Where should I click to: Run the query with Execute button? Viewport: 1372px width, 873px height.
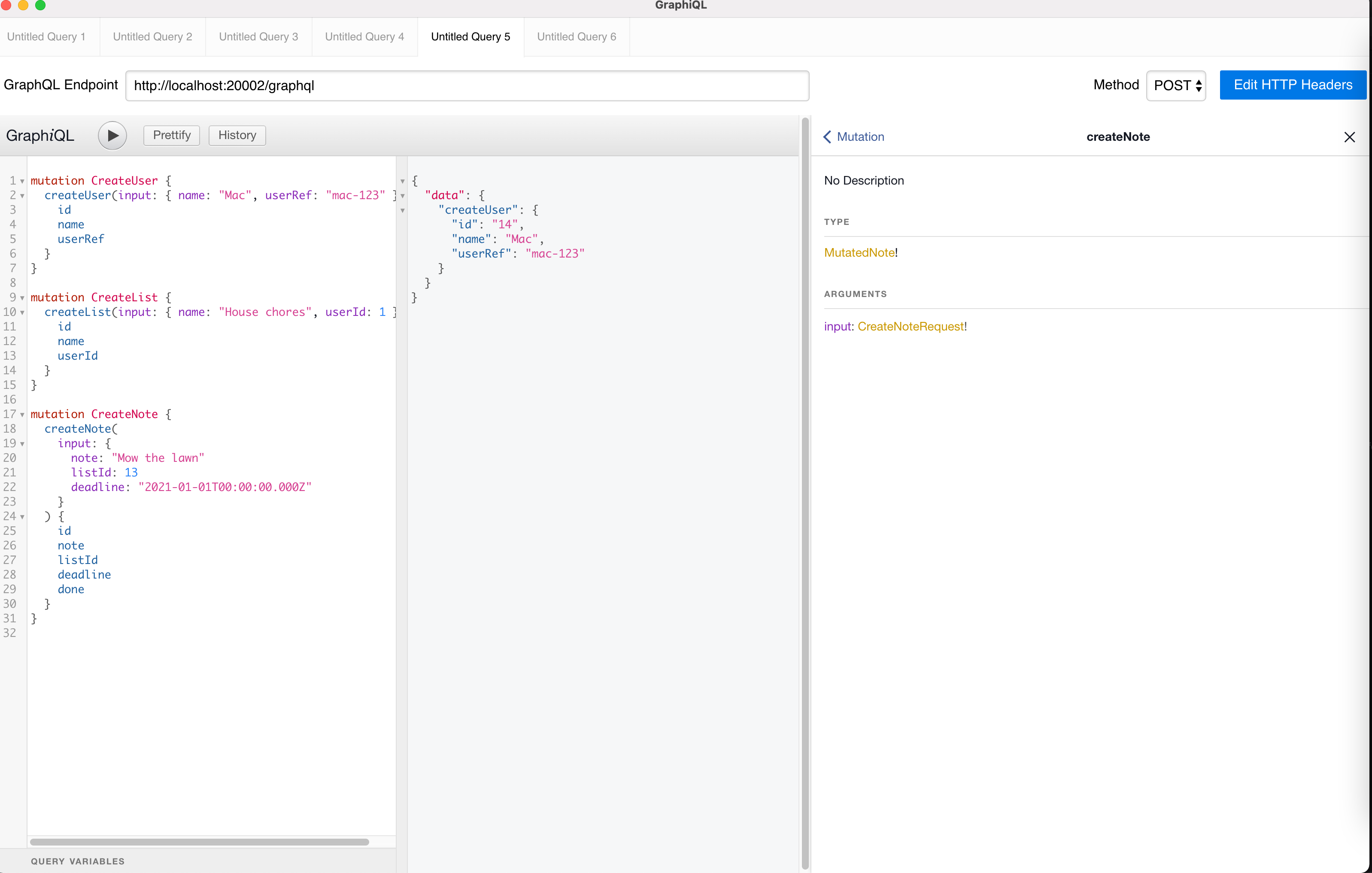[x=112, y=136]
